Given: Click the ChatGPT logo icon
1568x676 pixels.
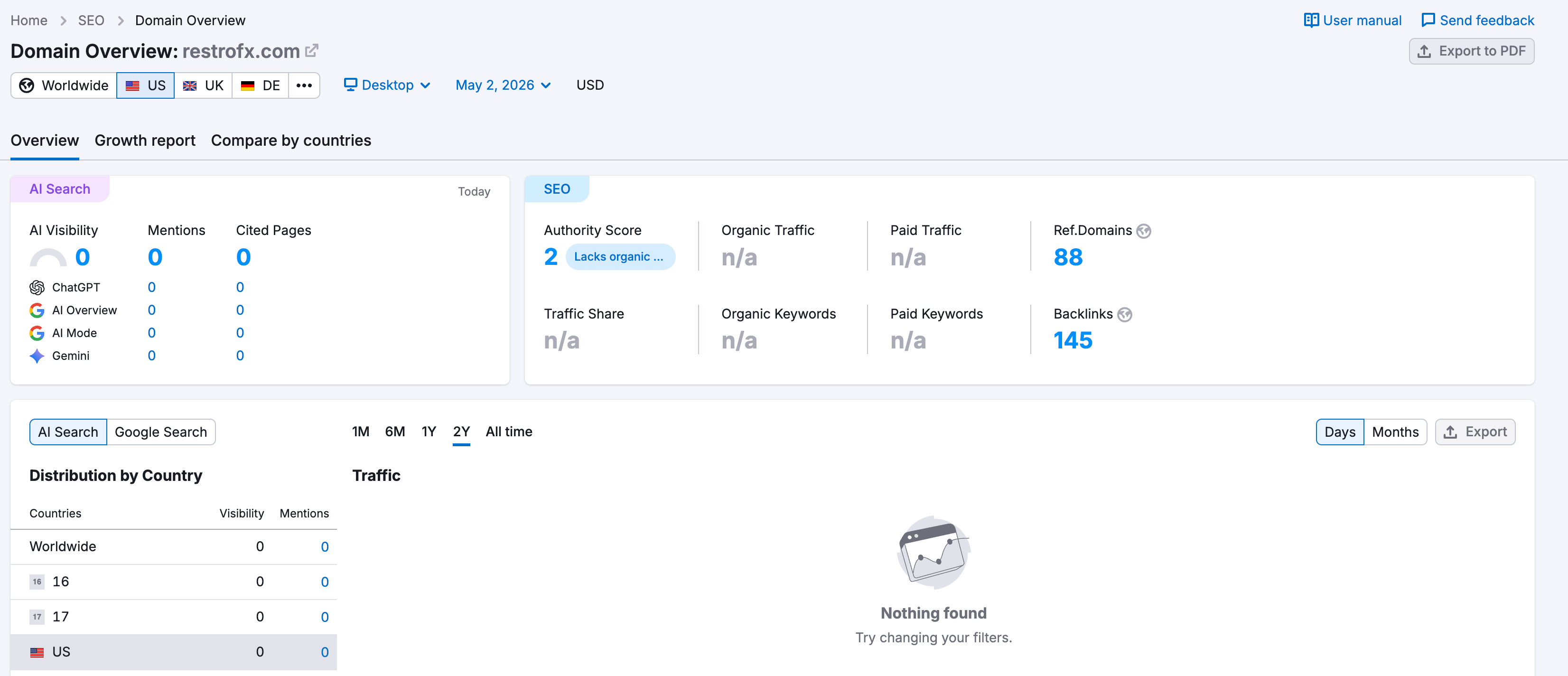Looking at the screenshot, I should tap(37, 288).
